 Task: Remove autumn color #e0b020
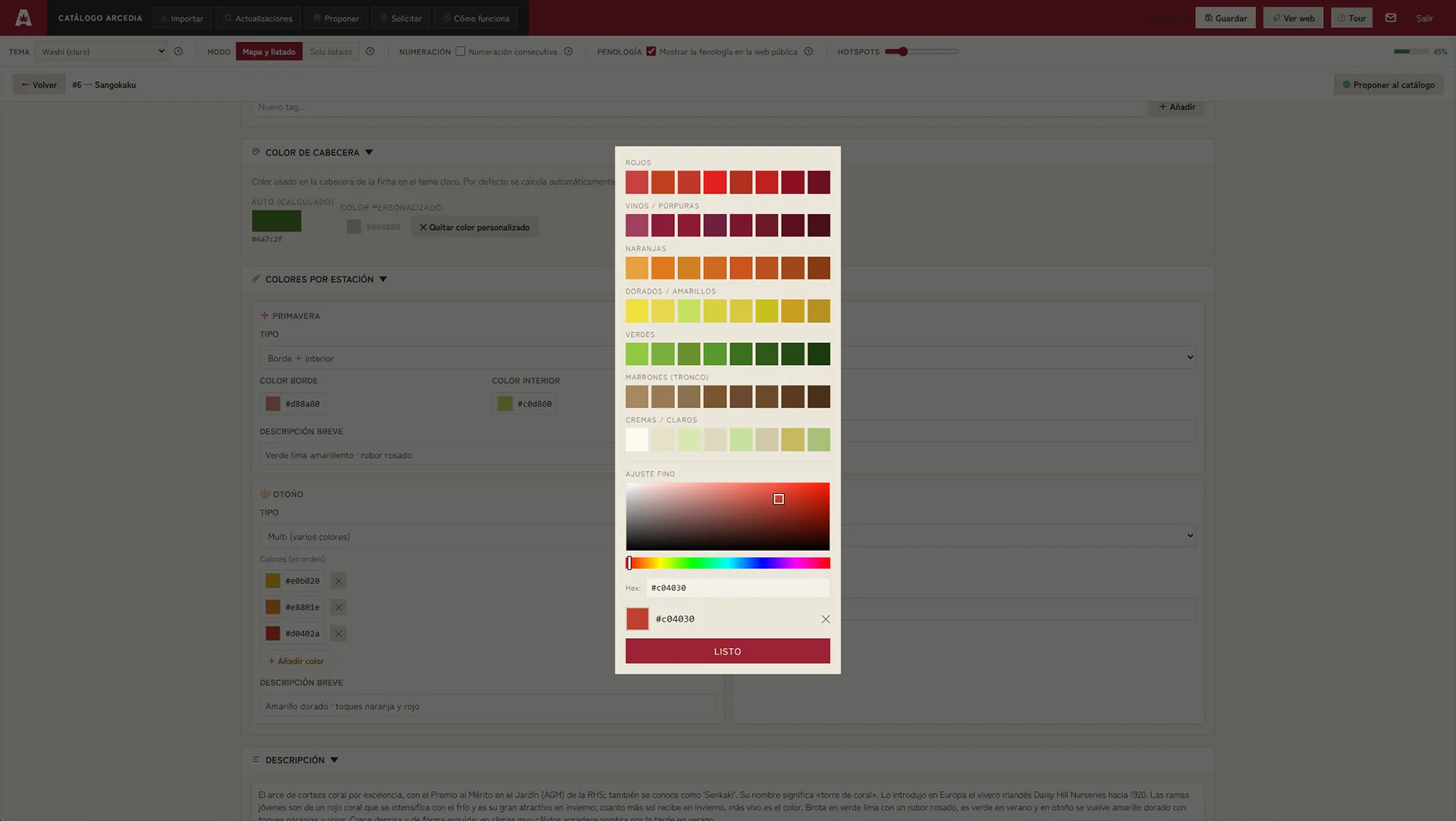point(338,581)
